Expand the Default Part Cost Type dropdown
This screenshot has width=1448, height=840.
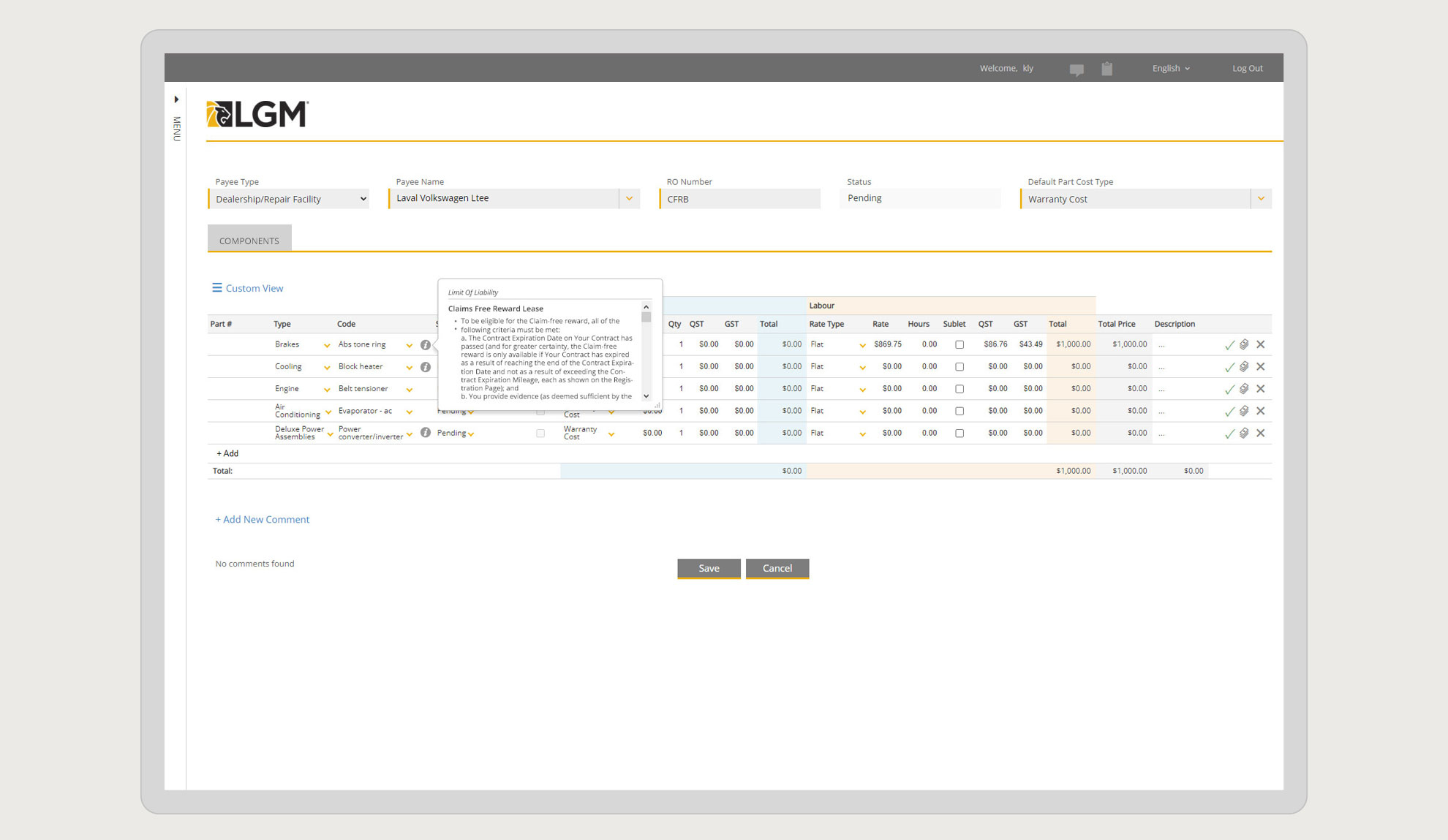point(1262,198)
